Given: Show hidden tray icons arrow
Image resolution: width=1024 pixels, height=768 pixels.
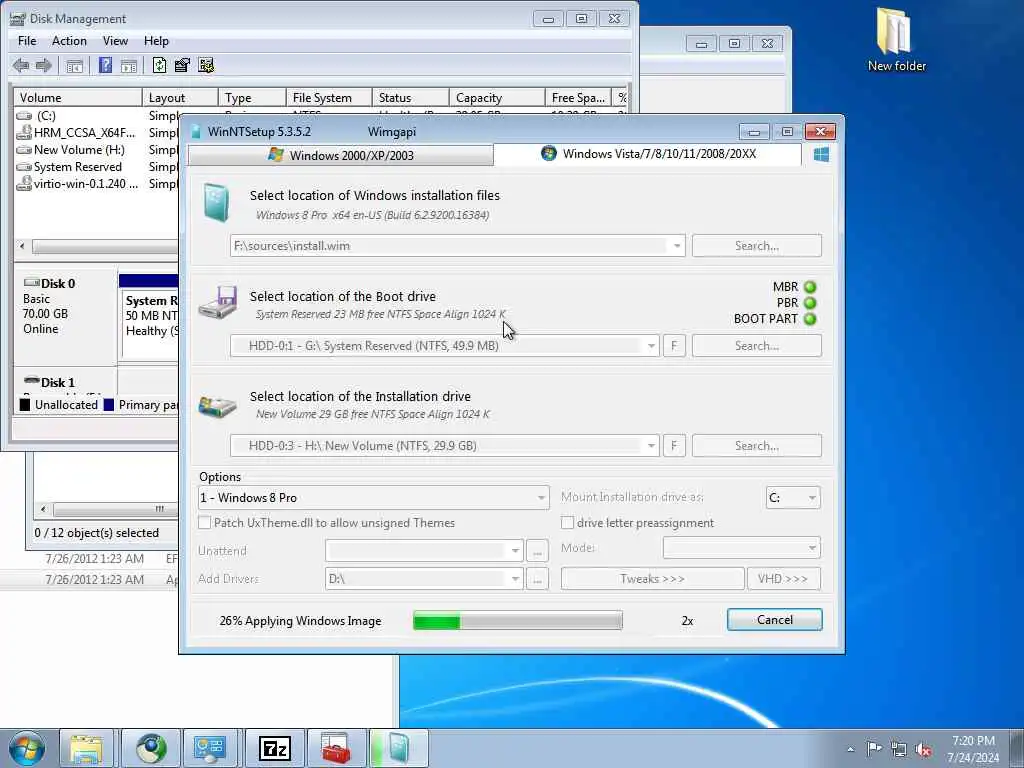Looking at the screenshot, I should pyautogui.click(x=850, y=749).
